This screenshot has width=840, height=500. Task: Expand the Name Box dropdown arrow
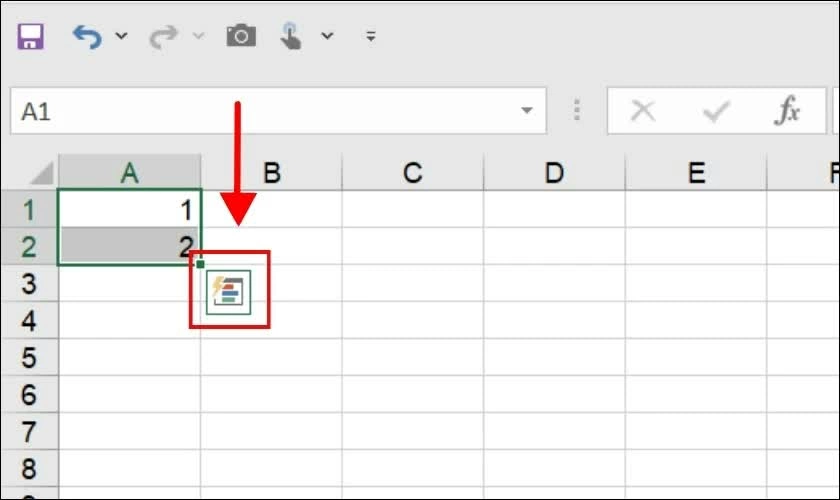tap(527, 110)
